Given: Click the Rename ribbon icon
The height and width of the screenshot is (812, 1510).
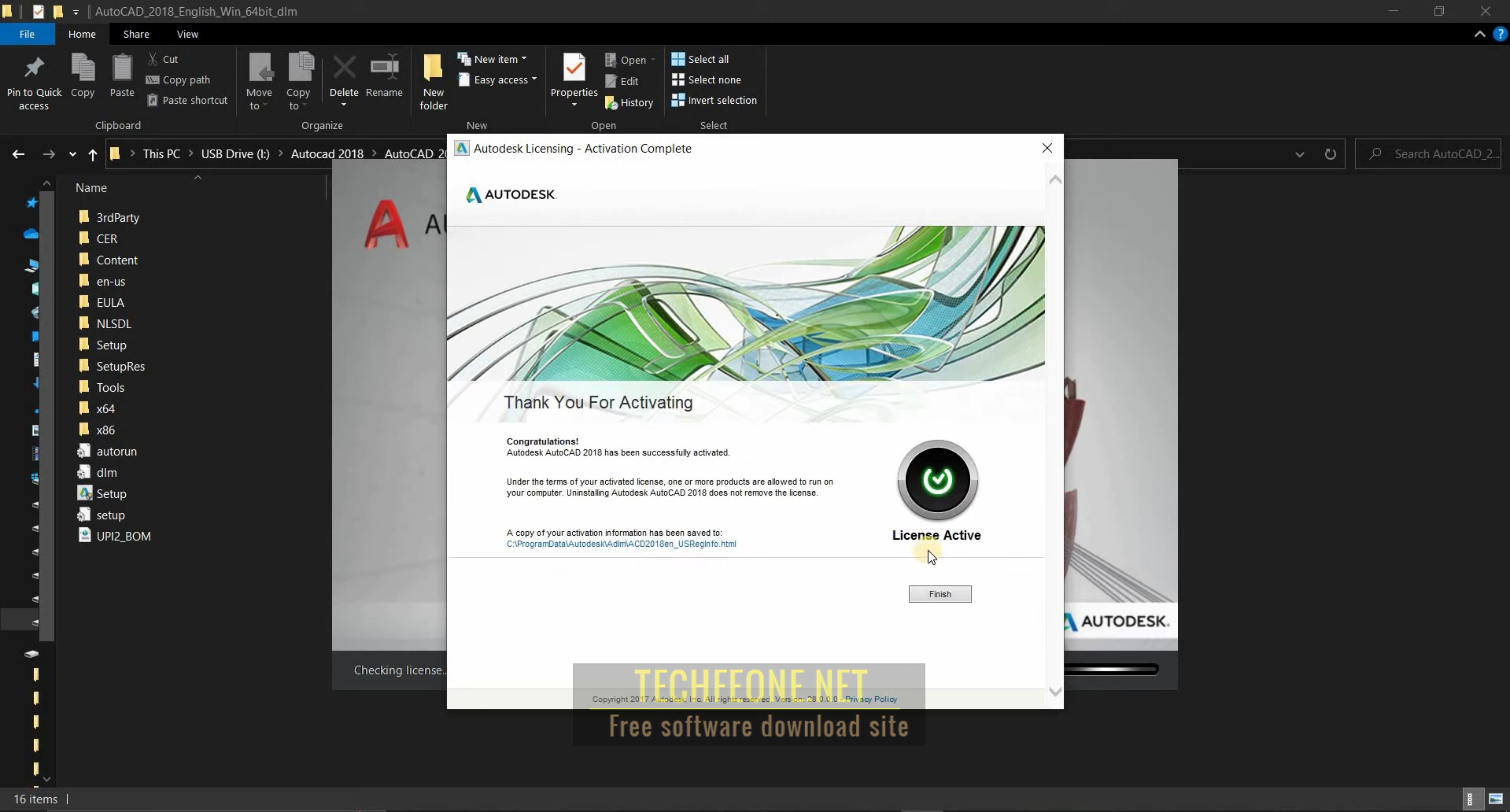Looking at the screenshot, I should tap(384, 76).
